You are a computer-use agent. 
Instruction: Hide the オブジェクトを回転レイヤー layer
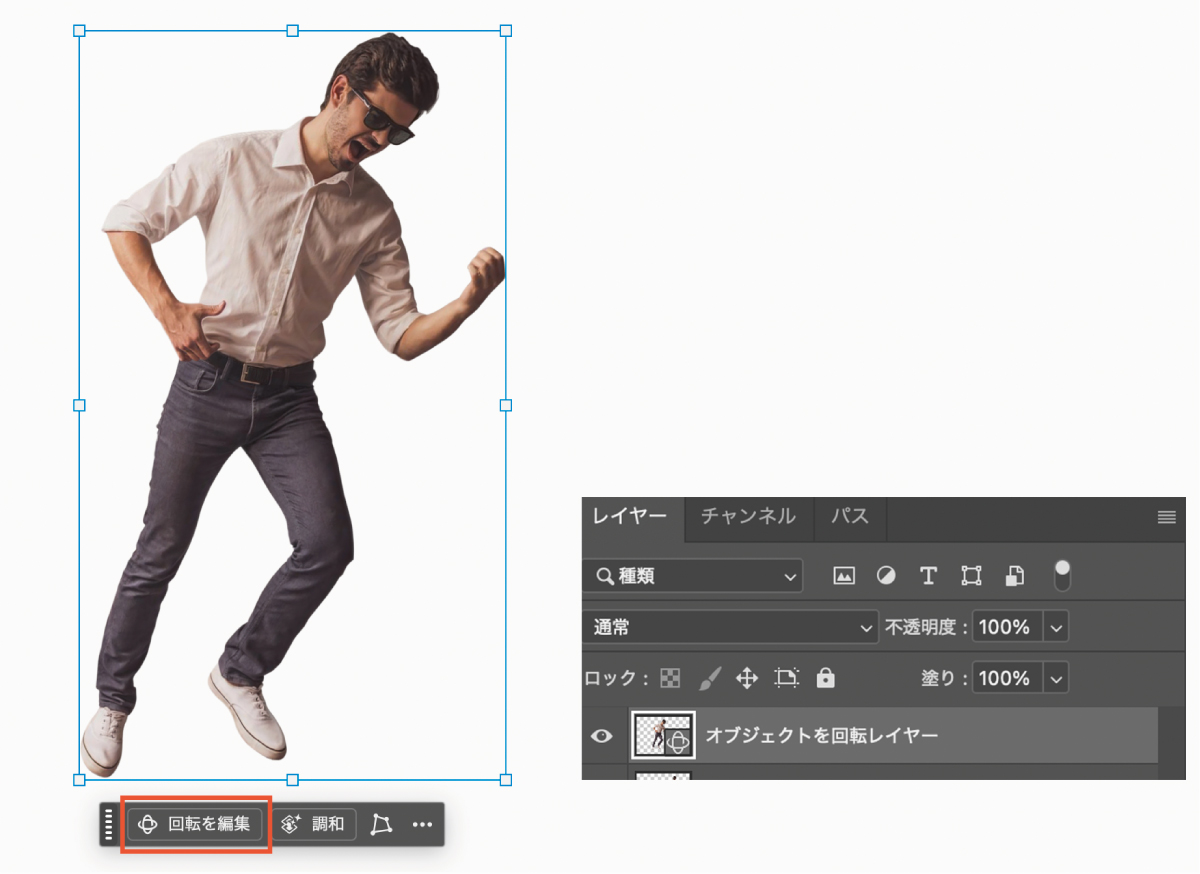click(601, 736)
